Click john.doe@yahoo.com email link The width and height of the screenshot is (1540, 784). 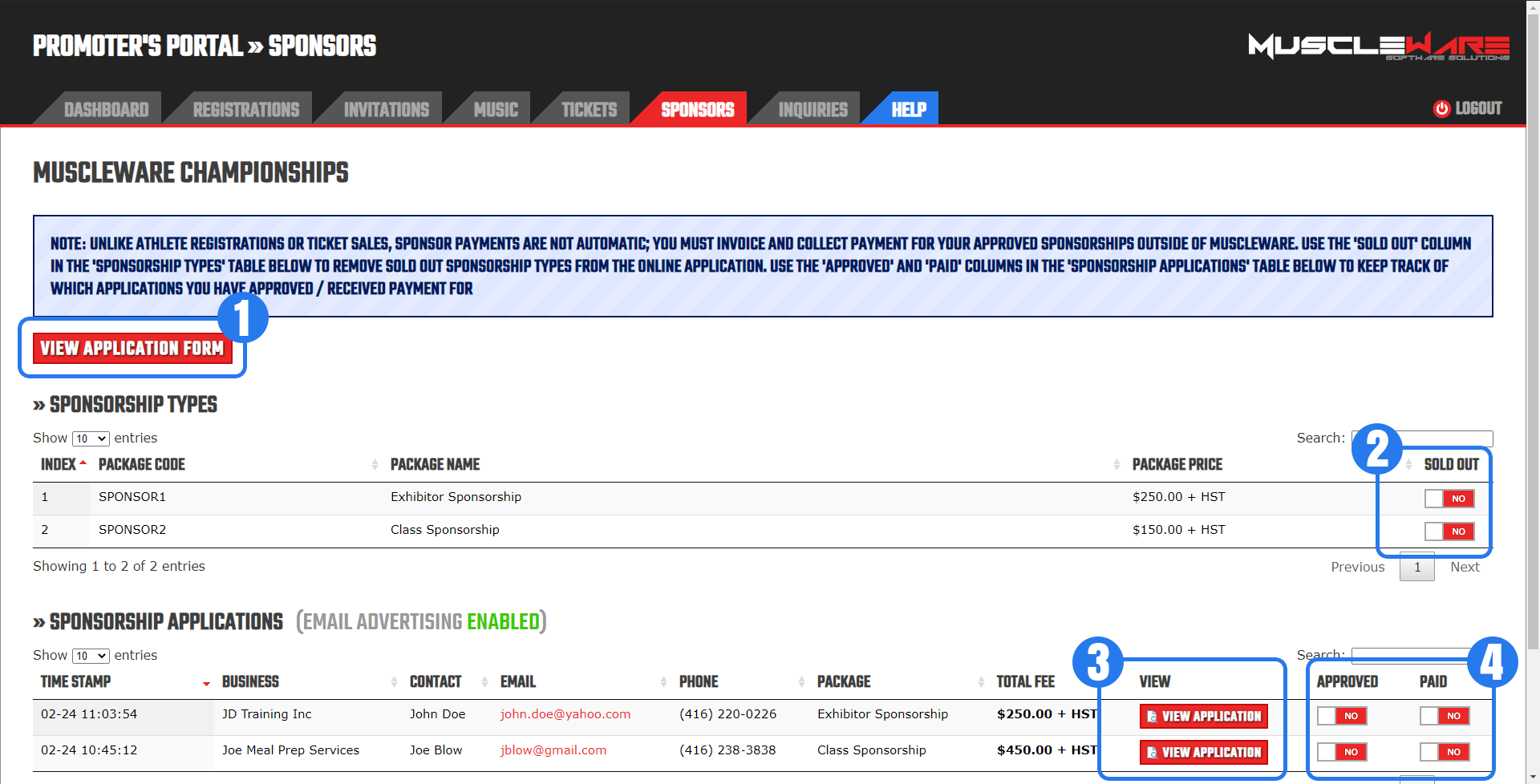pyautogui.click(x=565, y=714)
